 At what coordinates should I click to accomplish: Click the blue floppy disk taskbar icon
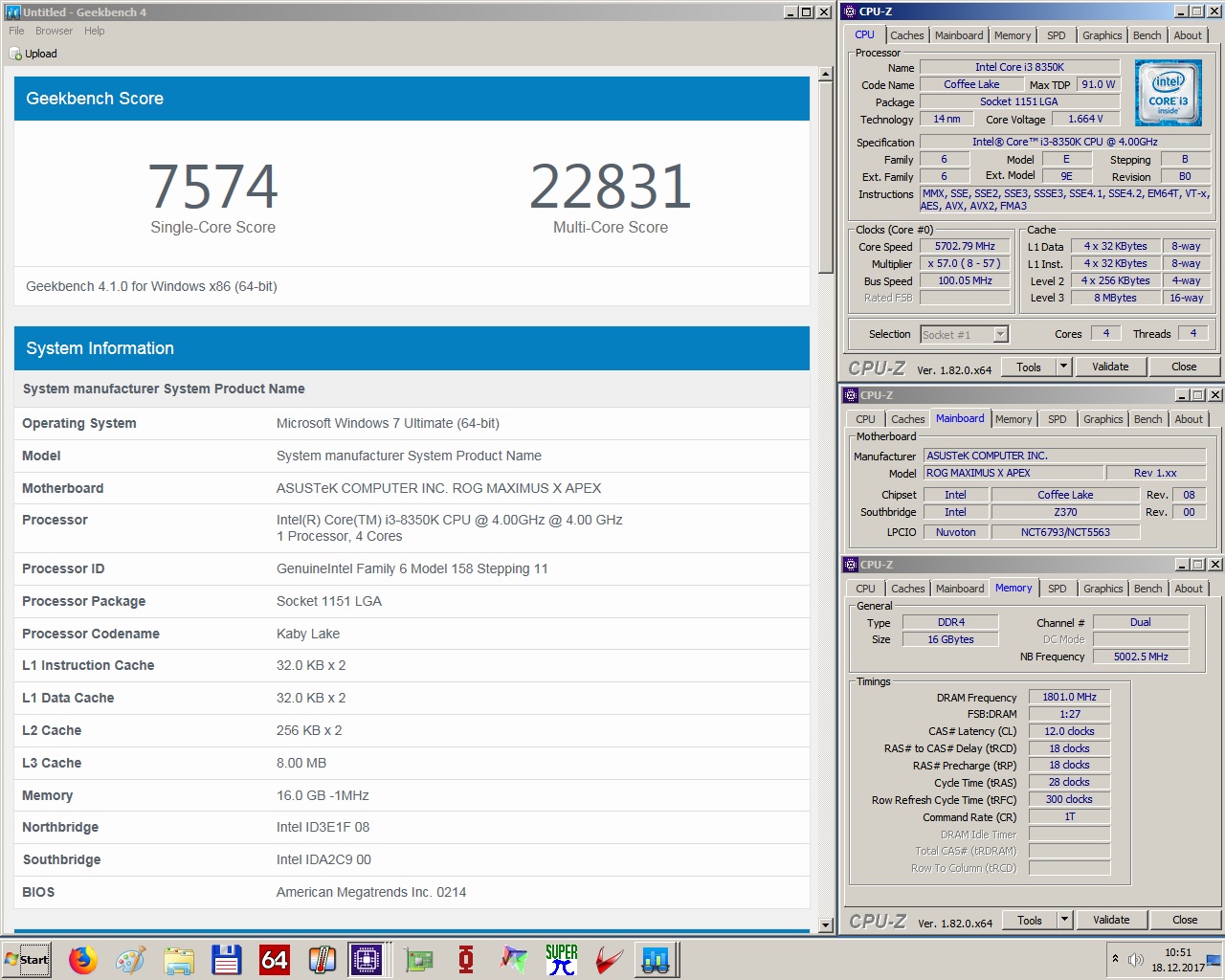tap(227, 959)
